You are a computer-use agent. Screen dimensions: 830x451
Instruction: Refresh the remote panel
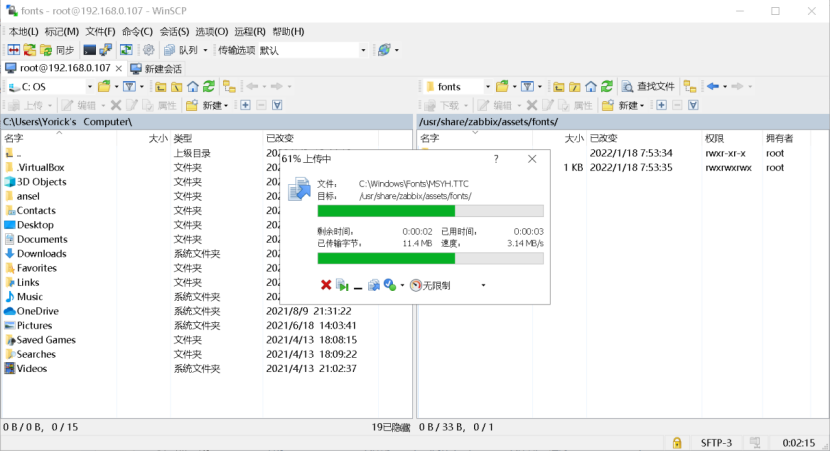coord(607,86)
